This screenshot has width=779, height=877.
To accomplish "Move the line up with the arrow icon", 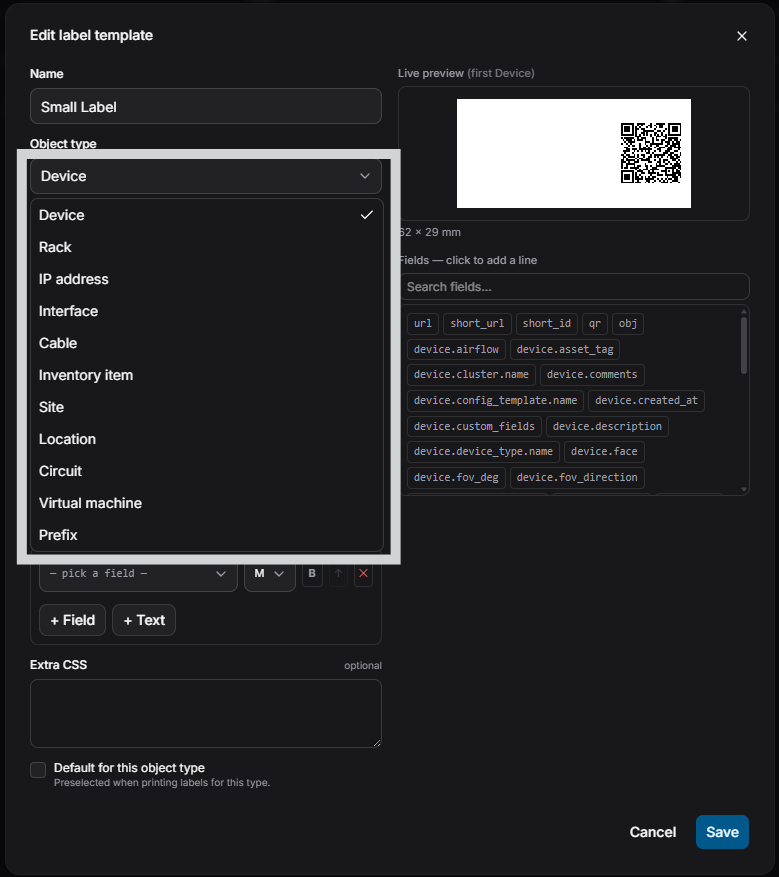I will pos(338,573).
